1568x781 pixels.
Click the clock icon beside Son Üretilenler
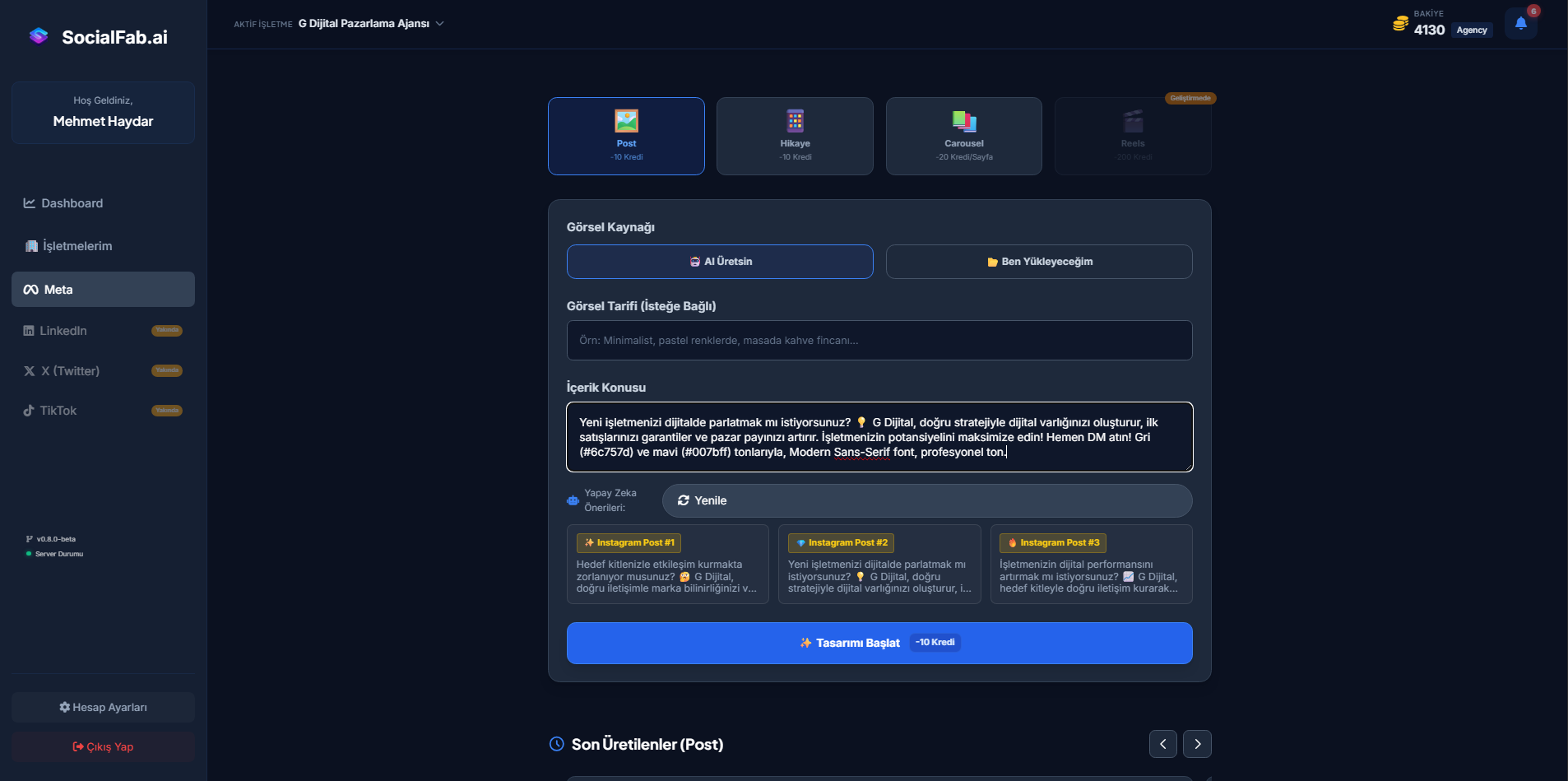click(x=557, y=744)
